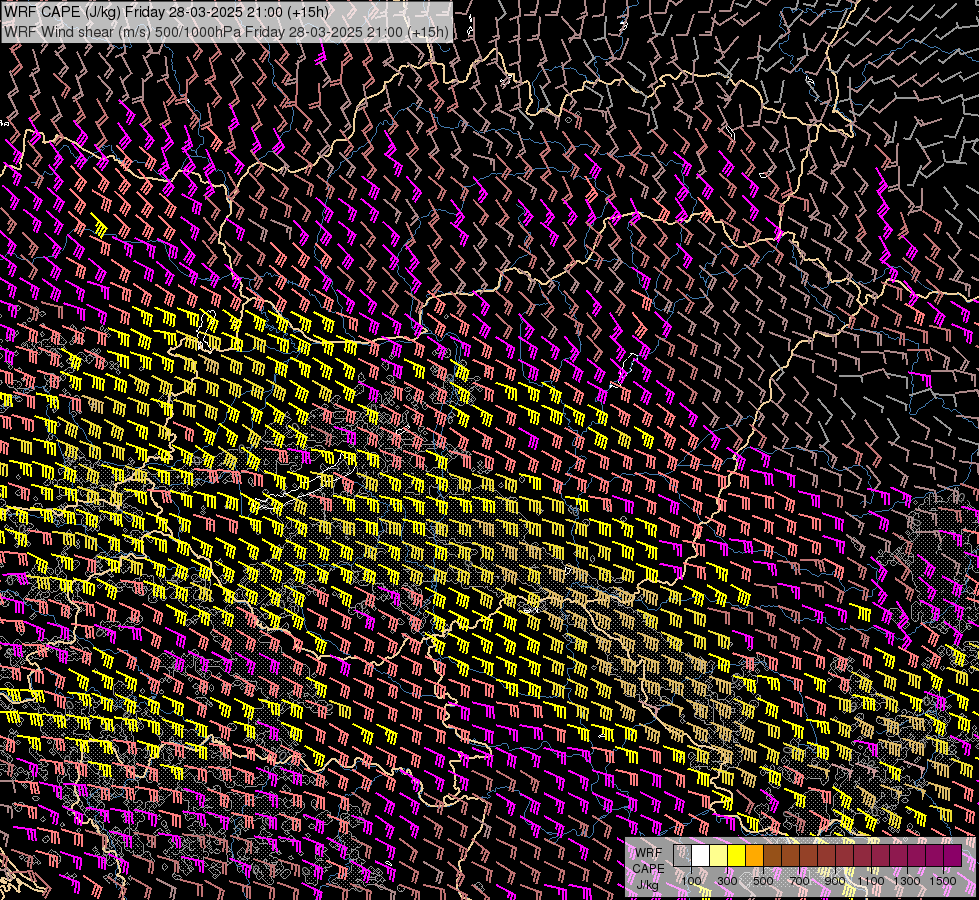The image size is (979, 900).
Task: Select the bright yellow CAPE legend swatch
Action: 736,855
